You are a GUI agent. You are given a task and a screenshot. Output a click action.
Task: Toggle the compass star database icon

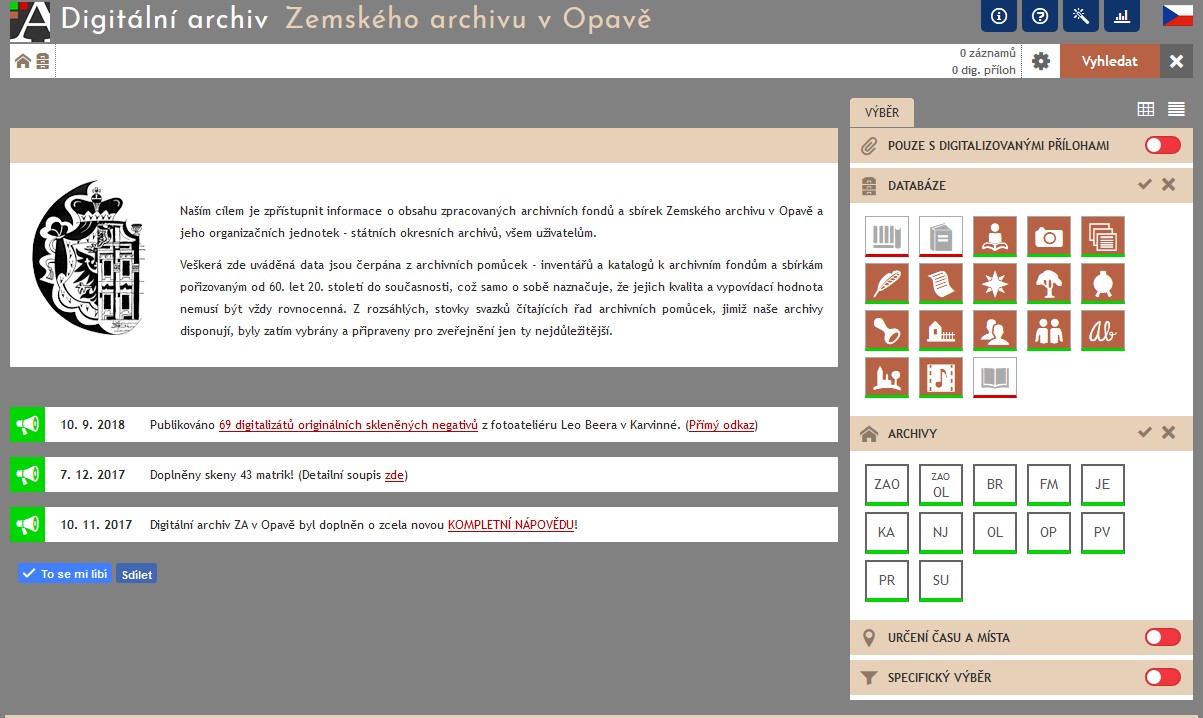tap(995, 284)
